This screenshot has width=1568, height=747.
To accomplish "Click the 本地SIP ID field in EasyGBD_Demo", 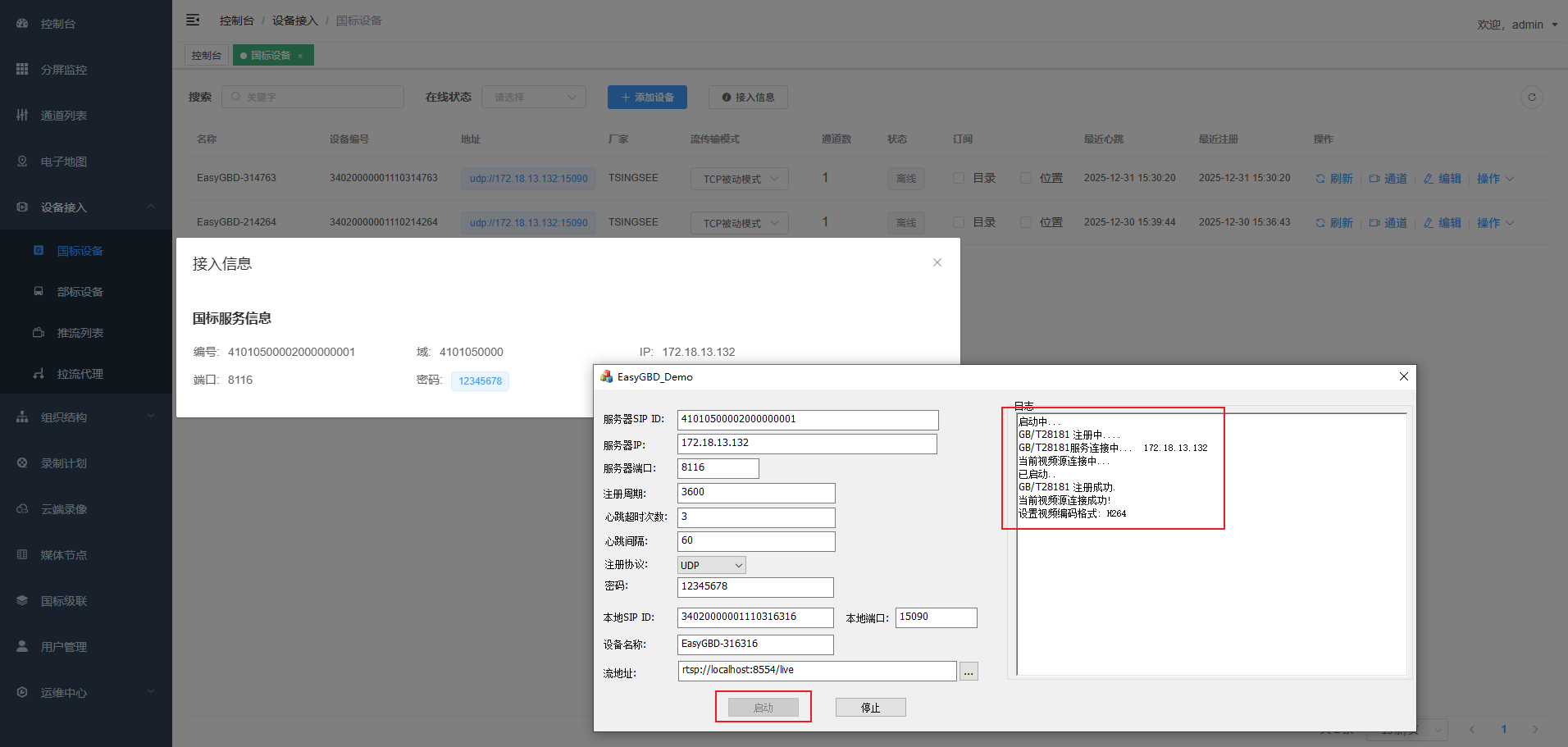I will click(755, 617).
